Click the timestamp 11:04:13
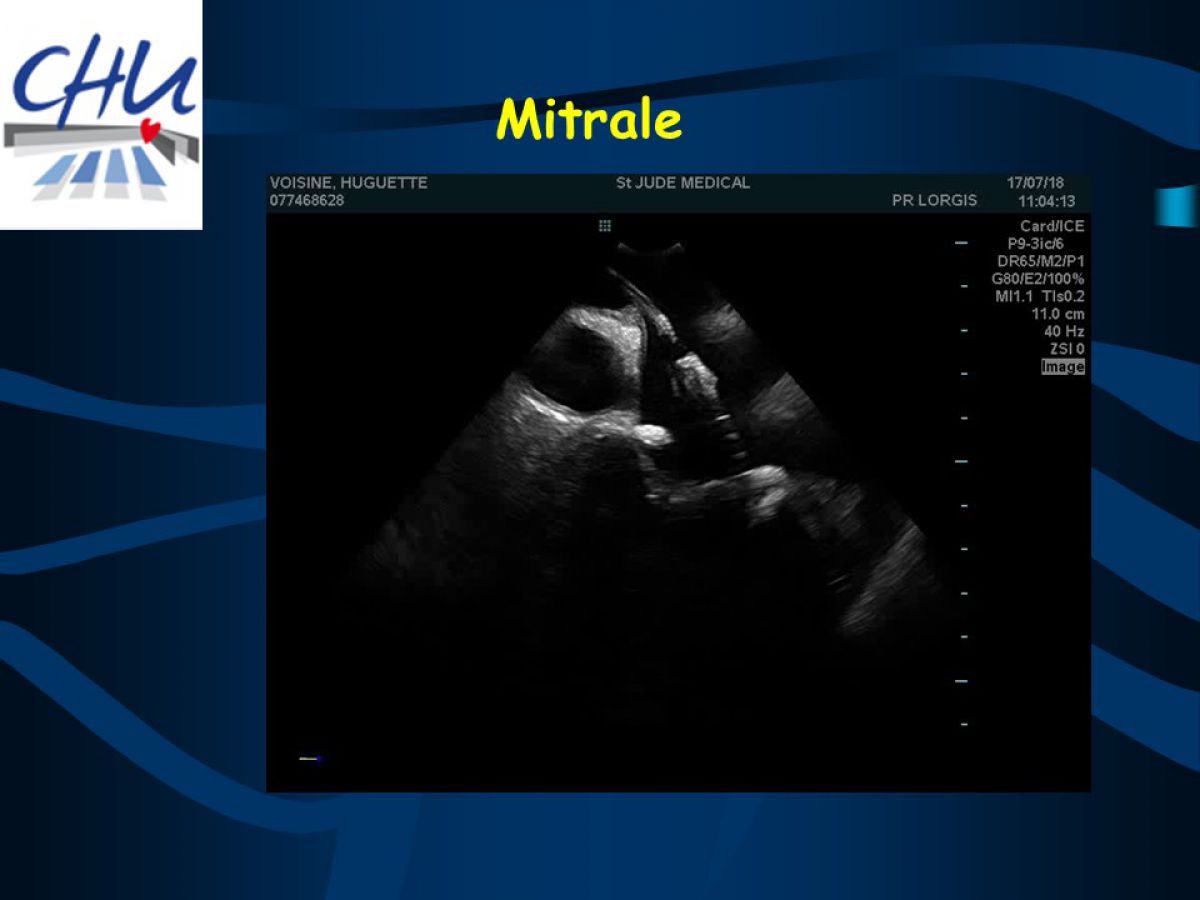 [x=1046, y=201]
